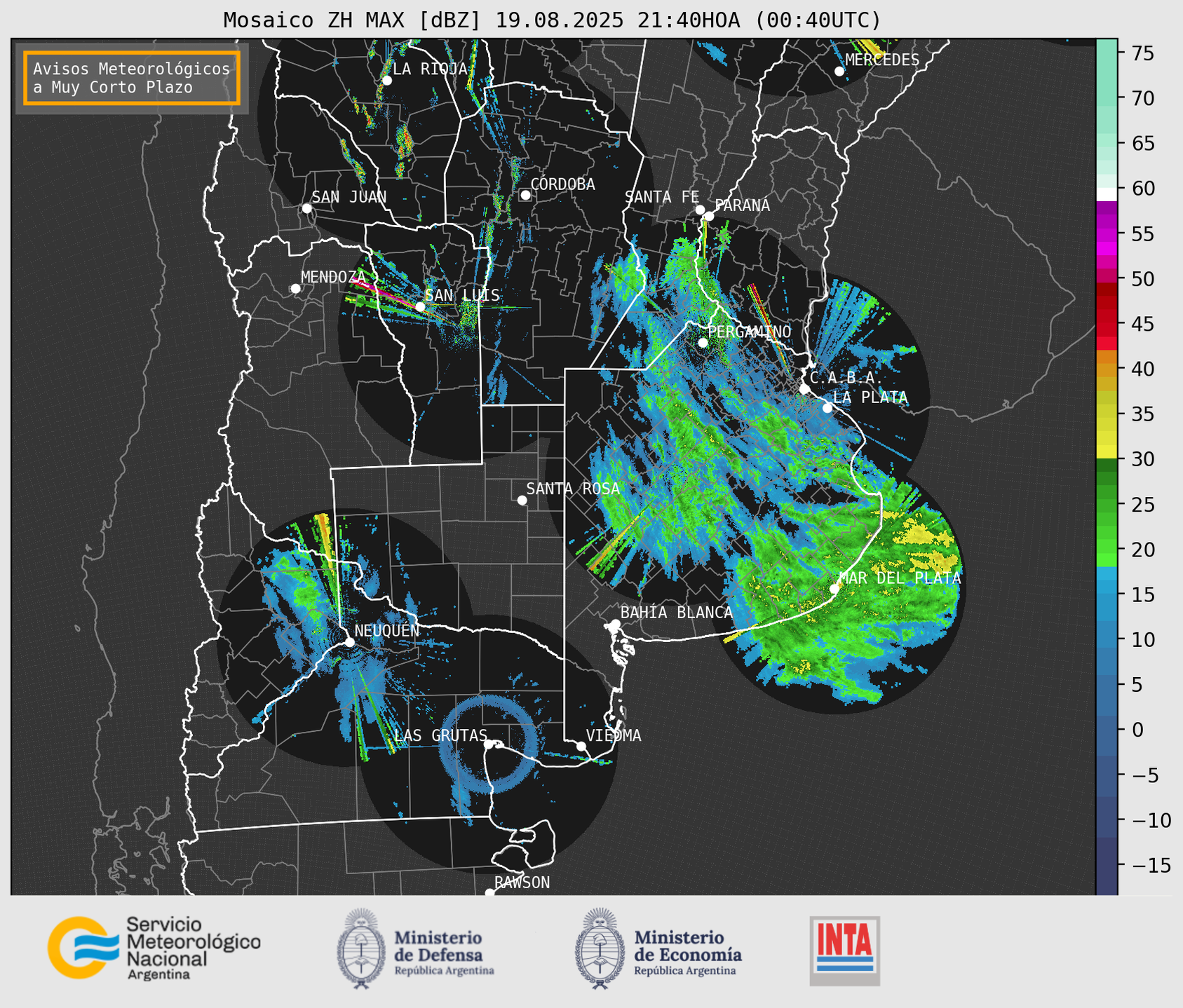
Task: Click the green 25 dBZ color band
Action: tap(1107, 505)
